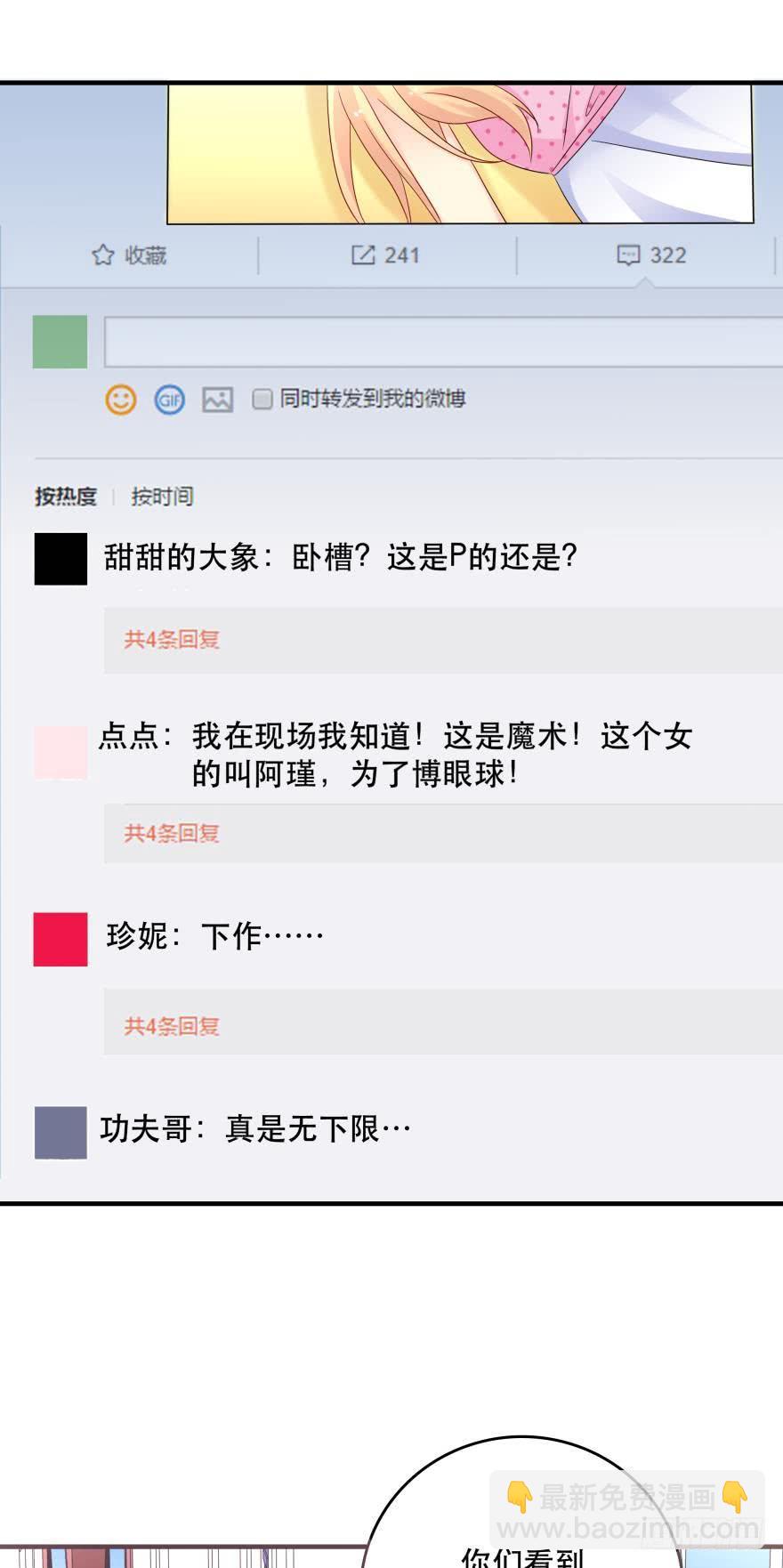The height and width of the screenshot is (1568, 783).
Task: Sort comments by 按热度
Action: 66,497
